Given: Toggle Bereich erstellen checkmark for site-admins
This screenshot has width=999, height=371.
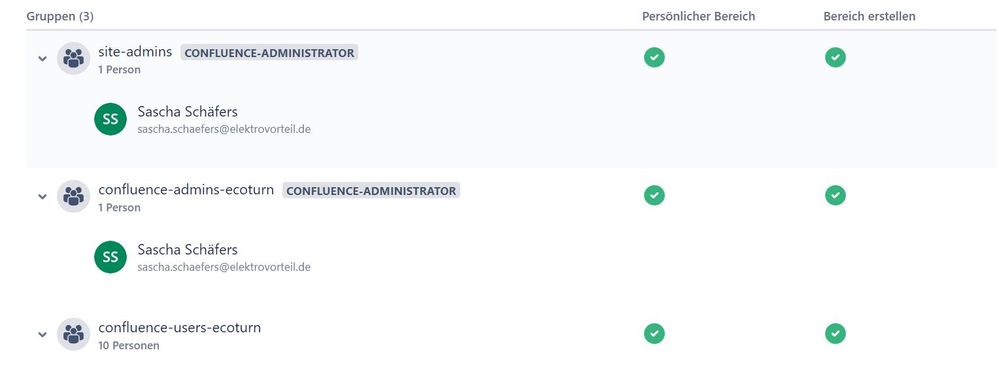Looking at the screenshot, I should coord(835,57).
